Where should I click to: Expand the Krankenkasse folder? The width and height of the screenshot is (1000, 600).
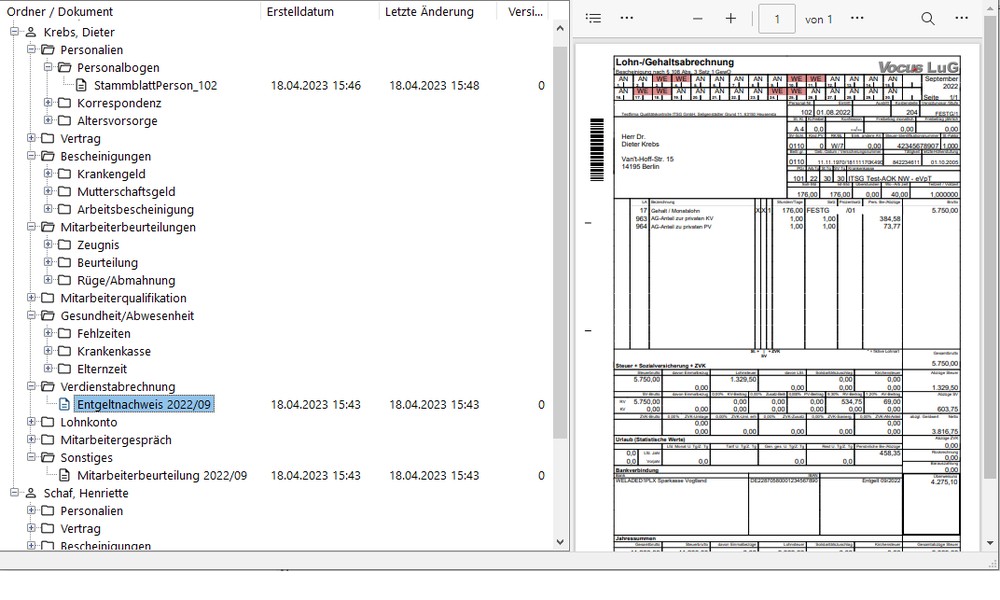point(49,351)
